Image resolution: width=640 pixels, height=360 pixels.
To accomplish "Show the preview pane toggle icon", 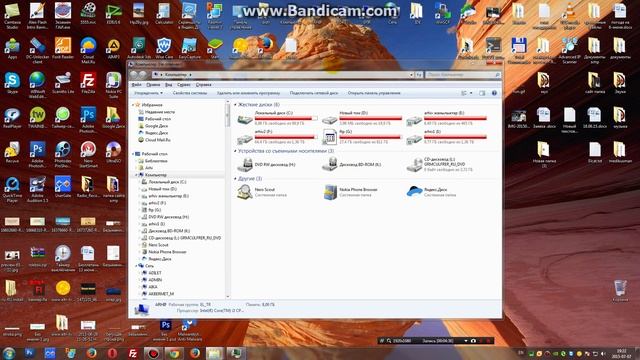I will click(482, 93).
